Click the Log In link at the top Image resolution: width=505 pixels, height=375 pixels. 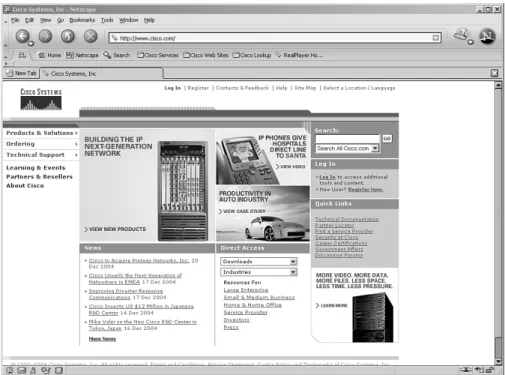point(173,88)
